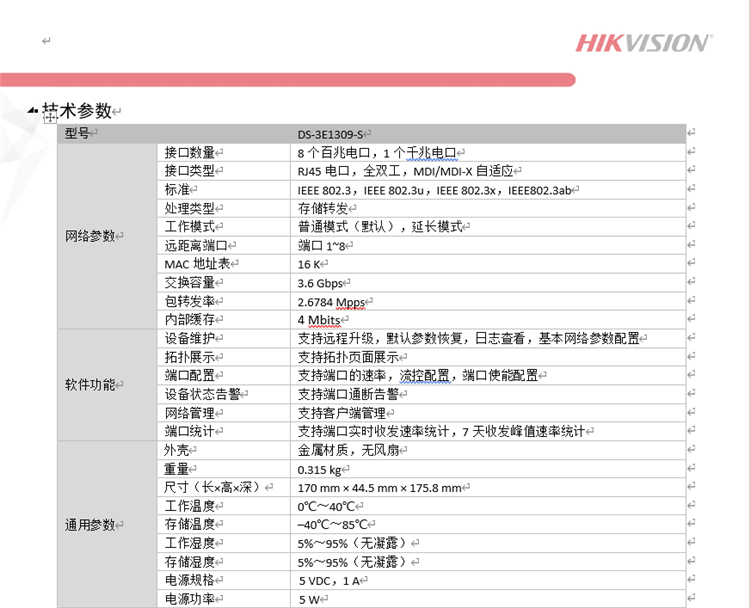Click the 工作温度 label cell
Image resolution: width=750 pixels, height=608 pixels.
[x=223, y=506]
